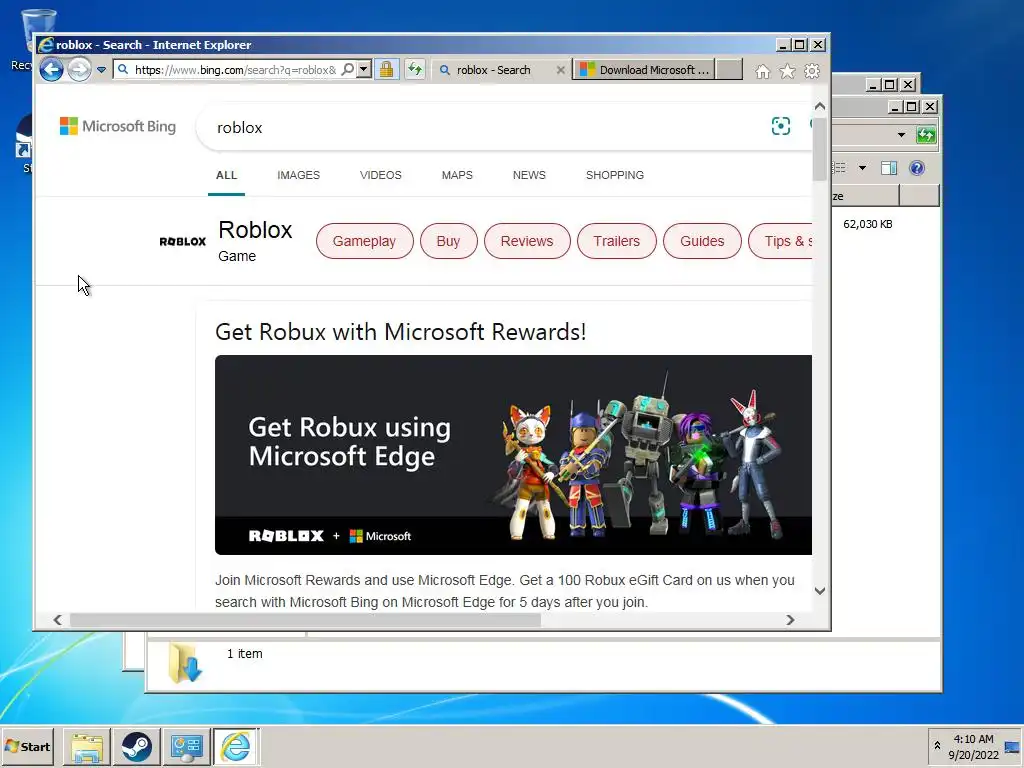This screenshot has height=768, width=1024.
Task: Click the taskbar clock 4:10 AM
Action: coord(973,739)
